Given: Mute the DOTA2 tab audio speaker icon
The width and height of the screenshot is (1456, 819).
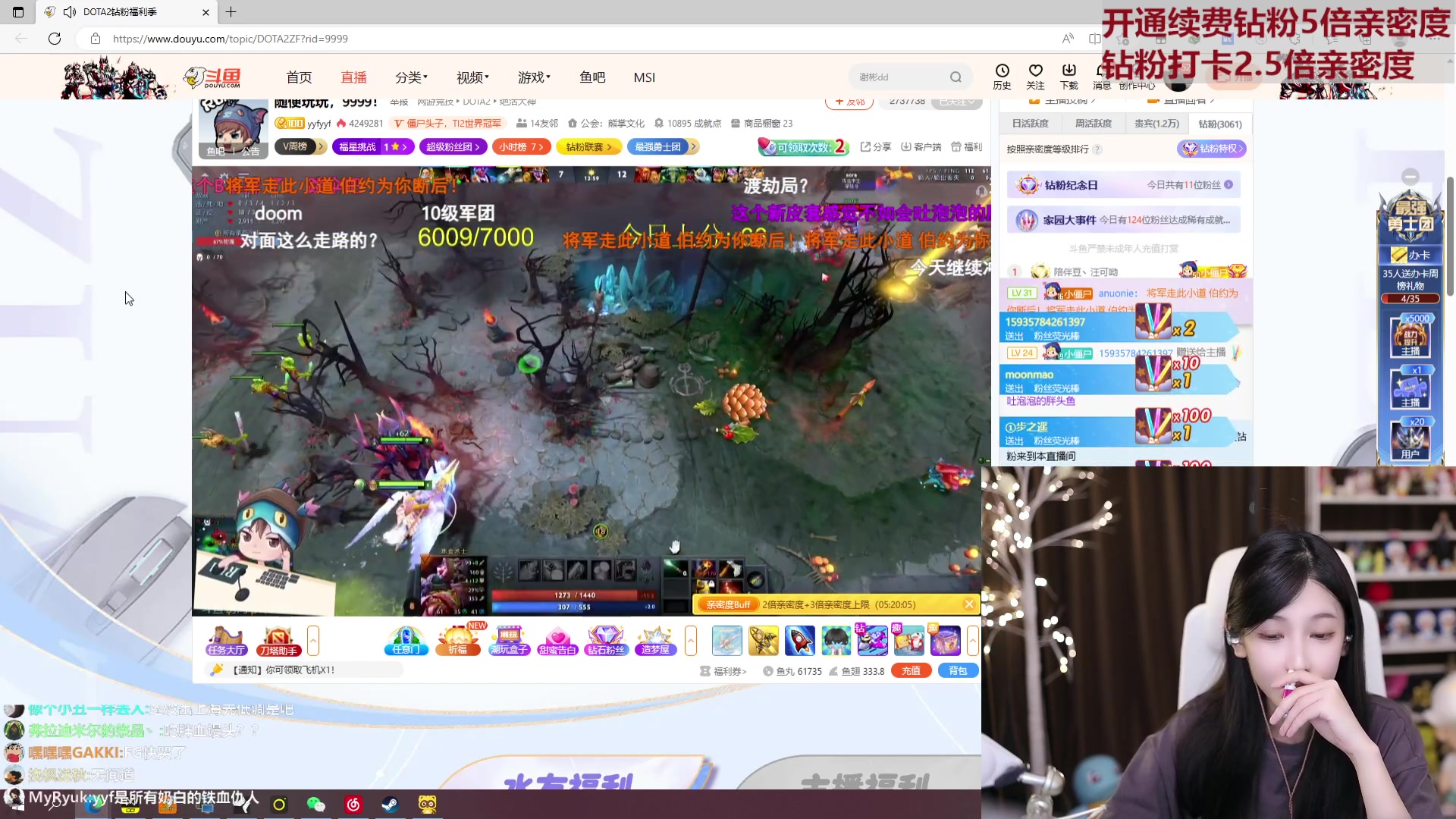Looking at the screenshot, I should (x=69, y=11).
